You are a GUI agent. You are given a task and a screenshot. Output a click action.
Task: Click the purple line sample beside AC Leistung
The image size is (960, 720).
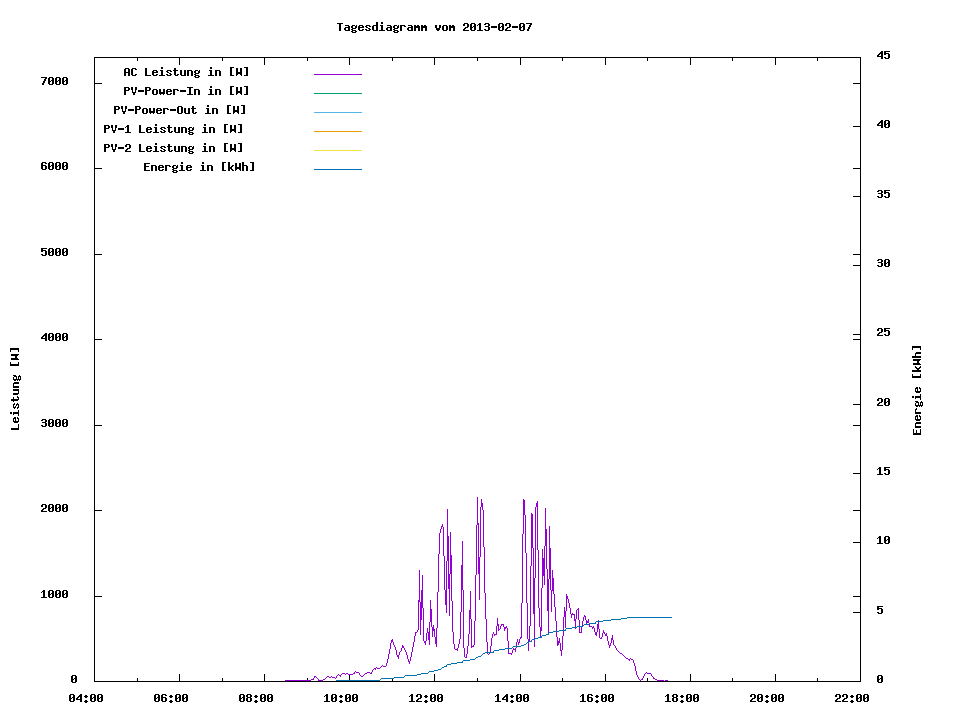click(x=337, y=74)
